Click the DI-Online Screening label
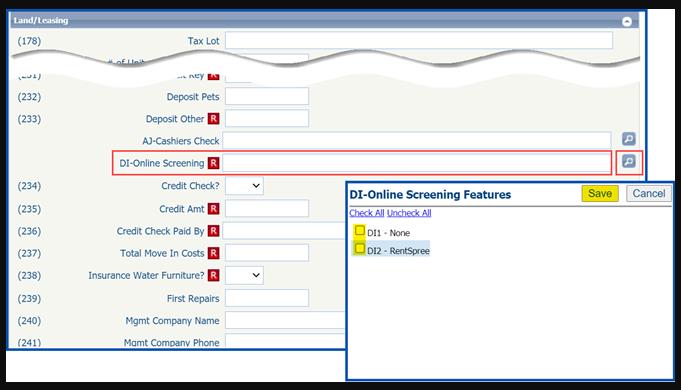This screenshot has width=681, height=390. [x=162, y=163]
